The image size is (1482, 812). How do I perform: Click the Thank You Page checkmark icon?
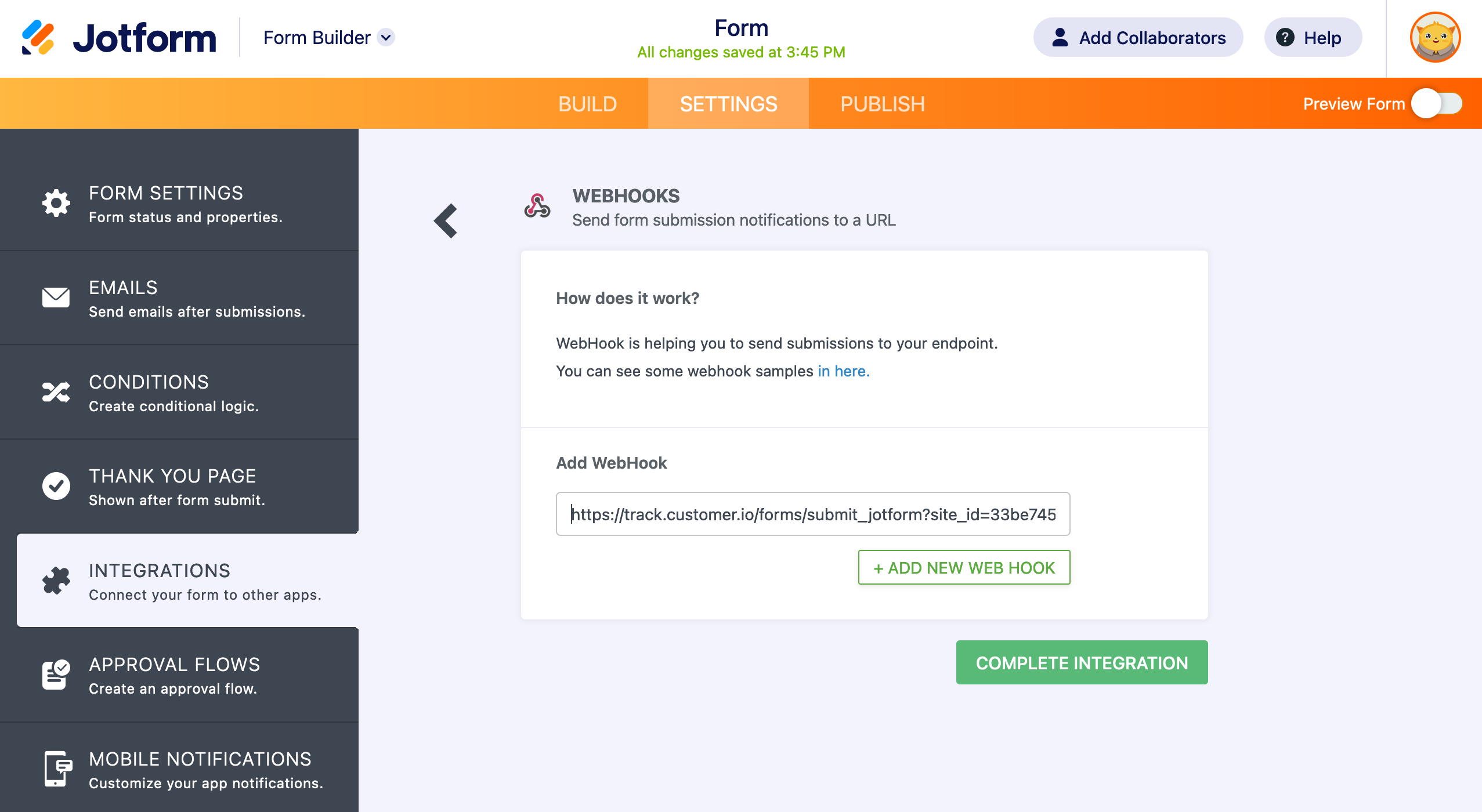(56, 486)
